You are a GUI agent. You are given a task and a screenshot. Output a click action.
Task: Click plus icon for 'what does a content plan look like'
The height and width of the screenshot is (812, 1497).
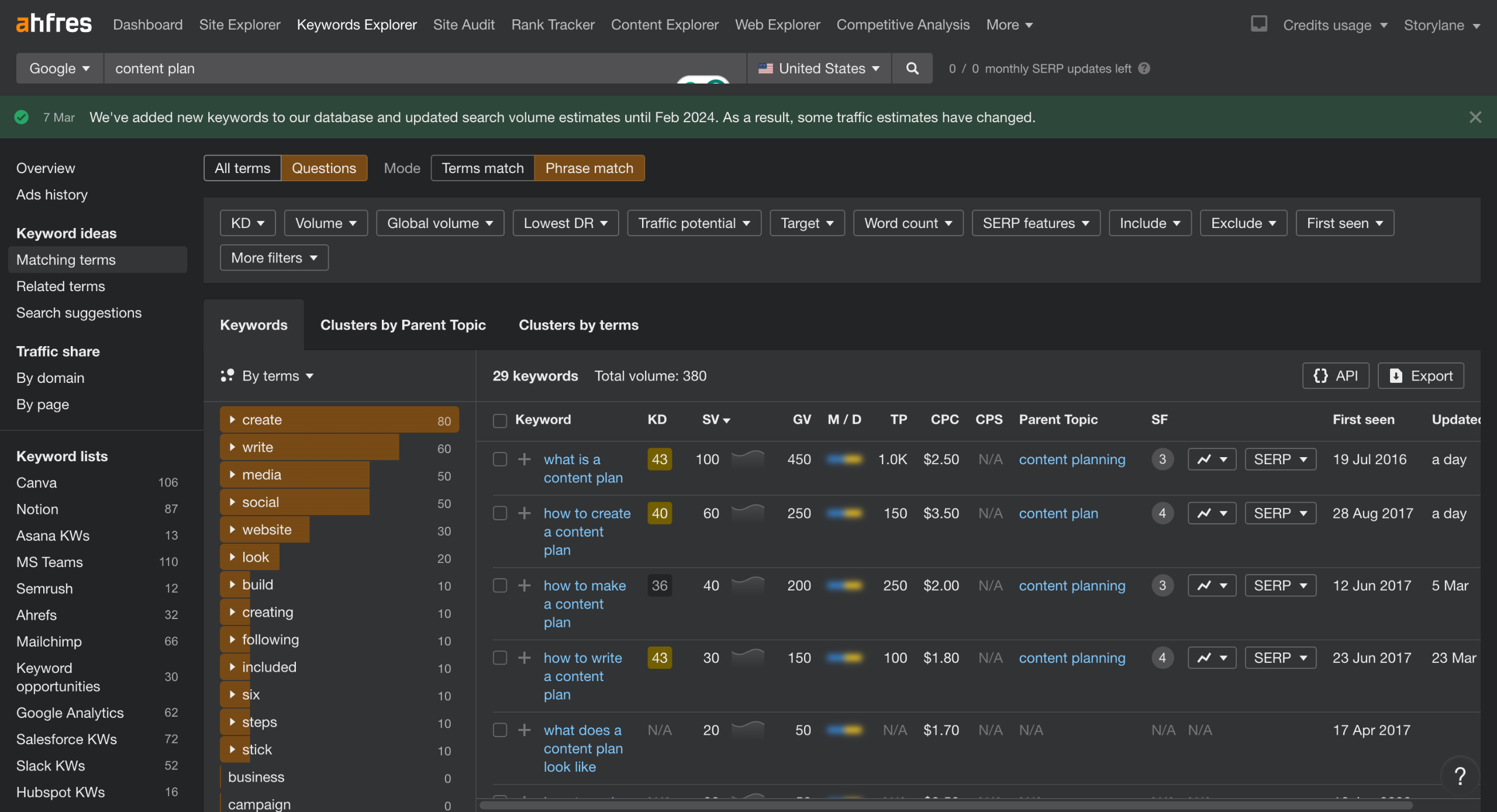point(525,730)
